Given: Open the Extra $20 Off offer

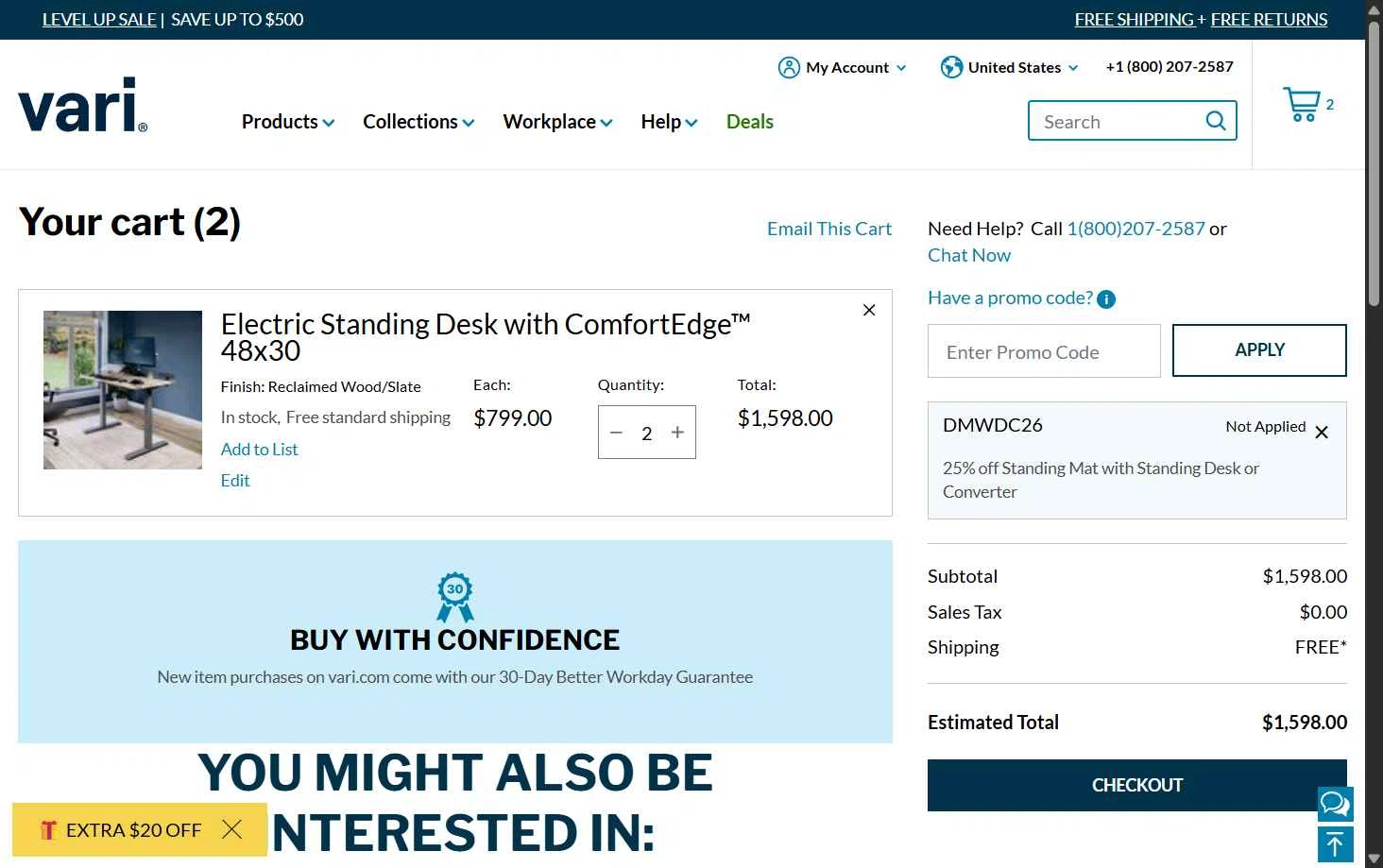Looking at the screenshot, I should [x=121, y=830].
